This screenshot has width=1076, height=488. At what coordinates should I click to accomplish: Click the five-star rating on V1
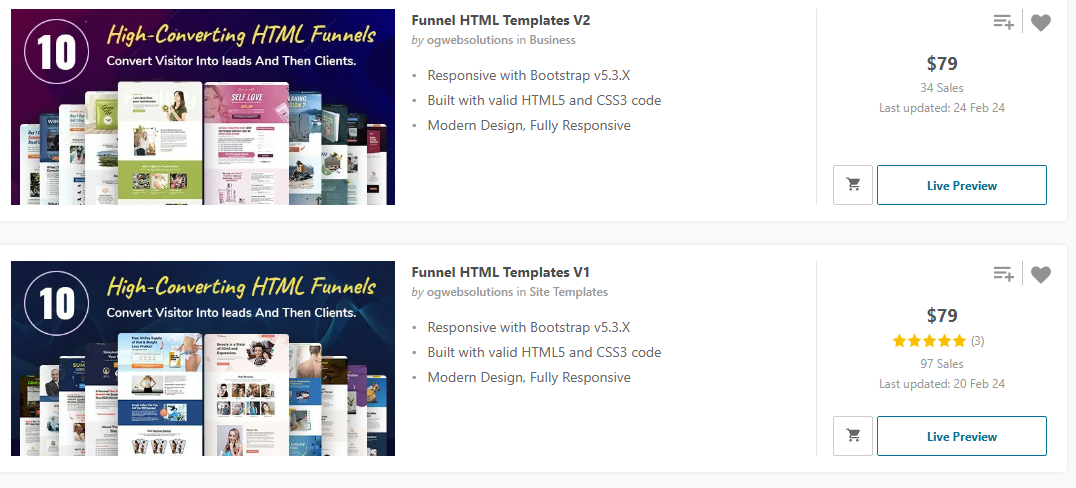tap(929, 340)
